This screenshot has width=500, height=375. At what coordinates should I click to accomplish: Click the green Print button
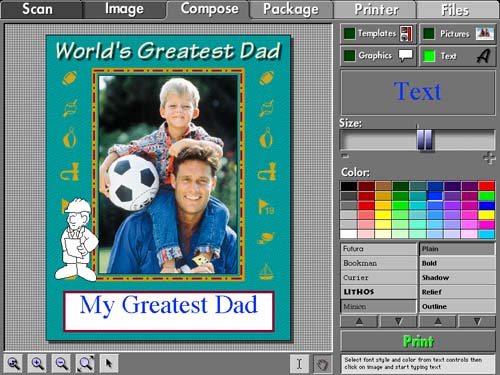418,341
